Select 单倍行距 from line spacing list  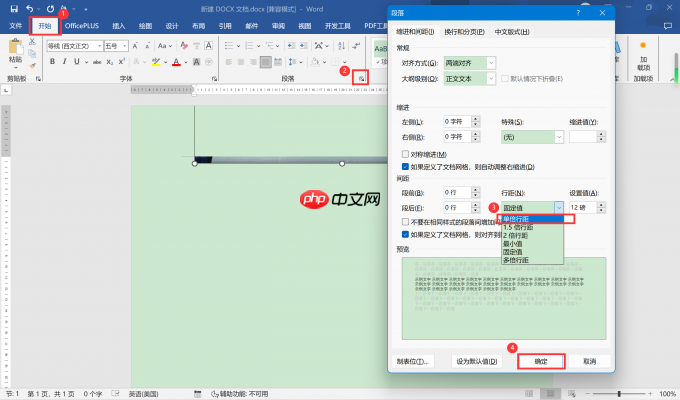[x=533, y=219]
